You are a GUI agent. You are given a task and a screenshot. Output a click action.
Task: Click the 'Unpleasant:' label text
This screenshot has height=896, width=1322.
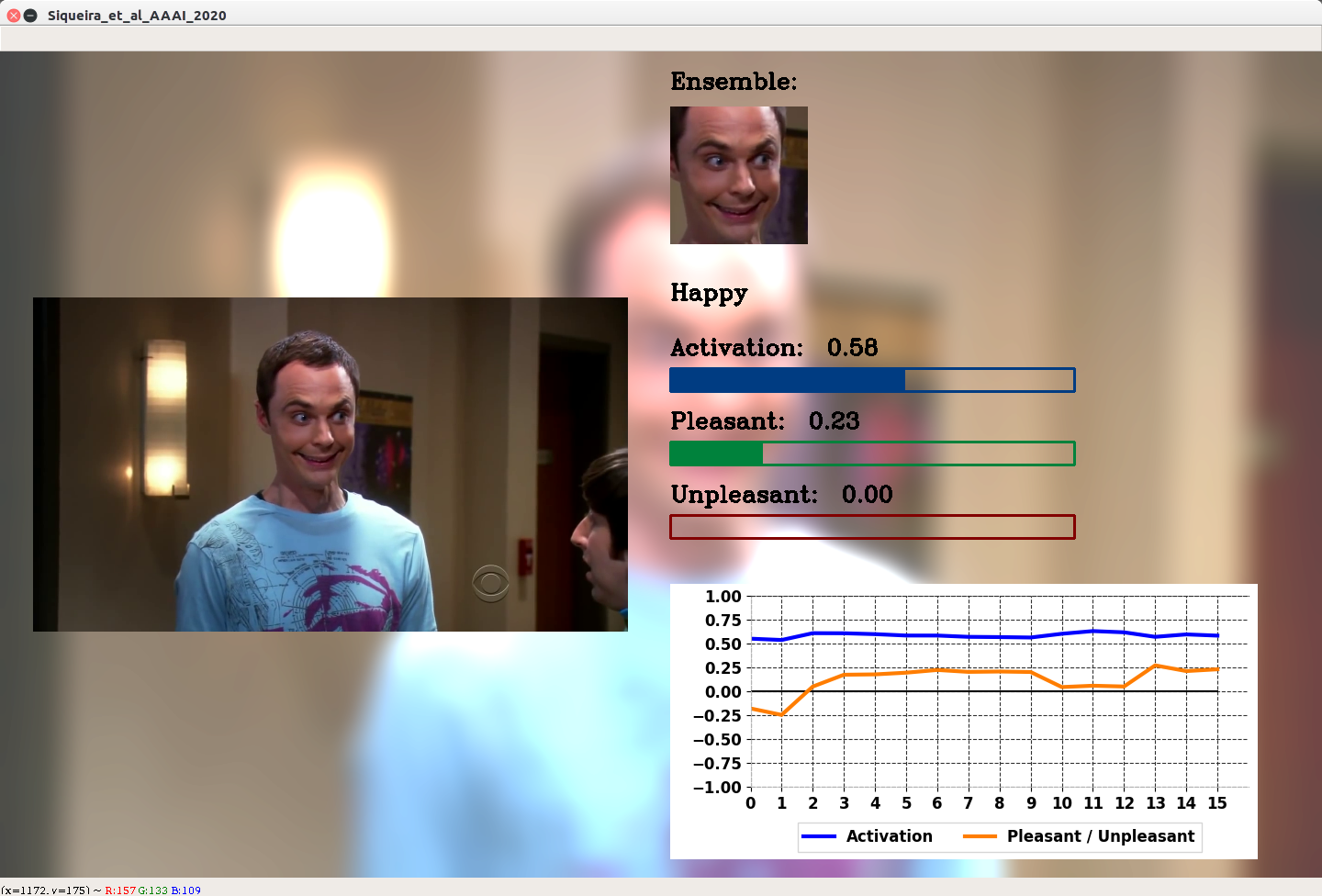click(x=744, y=495)
